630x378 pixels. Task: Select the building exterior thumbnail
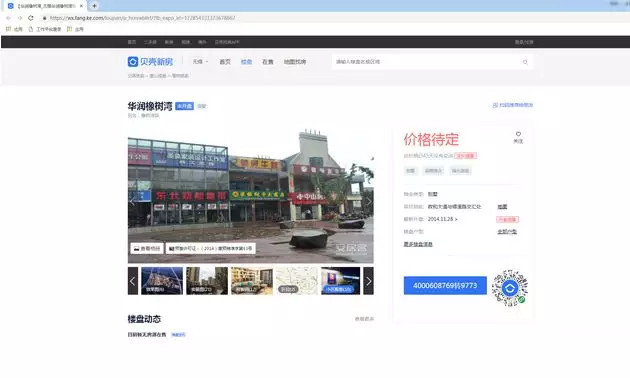[207, 281]
